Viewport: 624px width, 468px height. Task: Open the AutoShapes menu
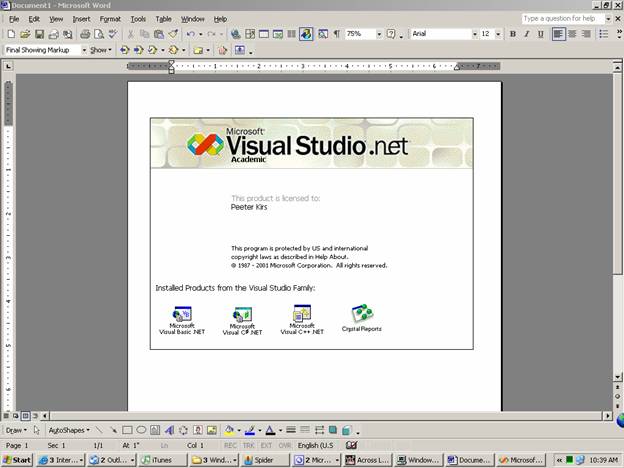[69, 430]
